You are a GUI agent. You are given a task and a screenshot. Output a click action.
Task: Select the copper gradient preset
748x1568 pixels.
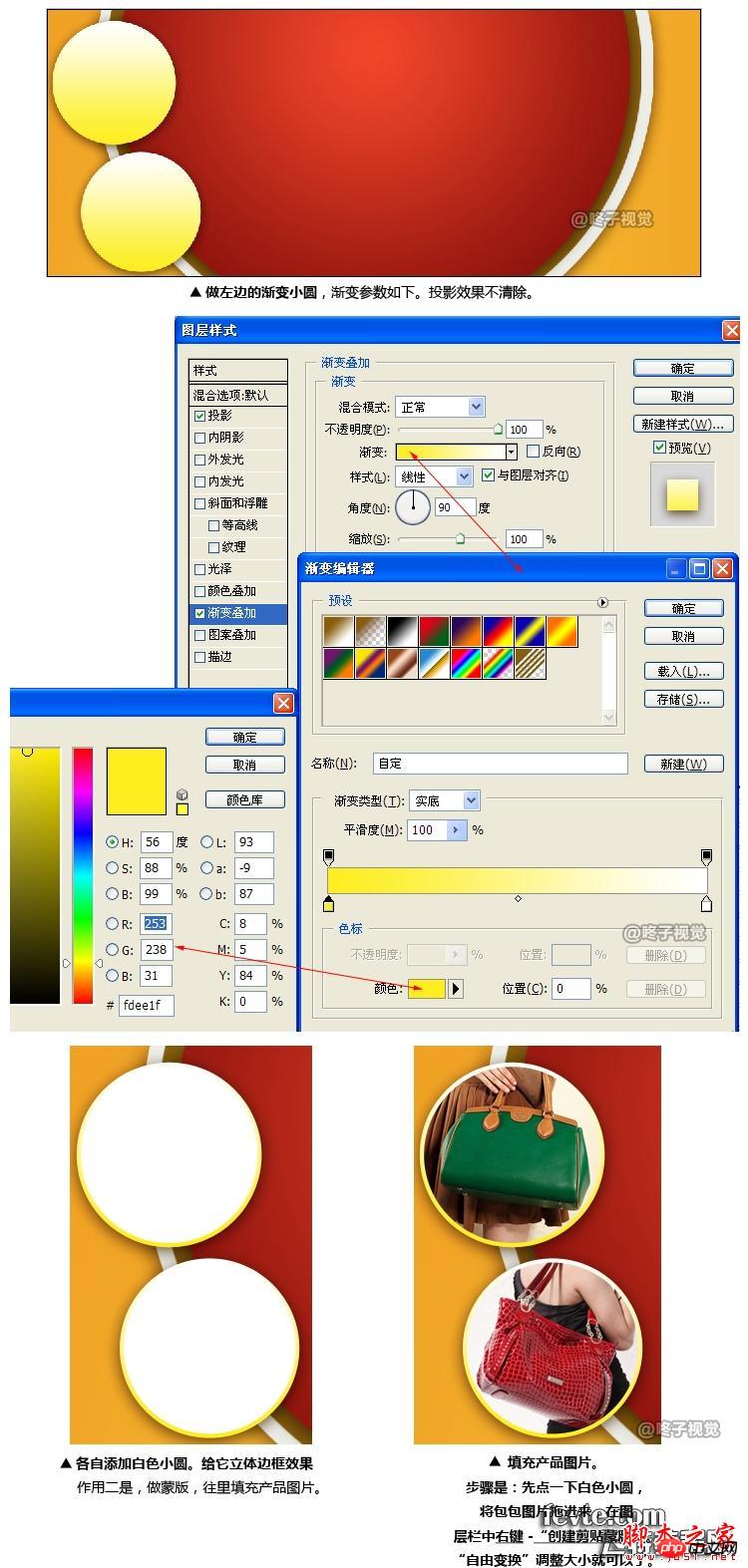[403, 664]
